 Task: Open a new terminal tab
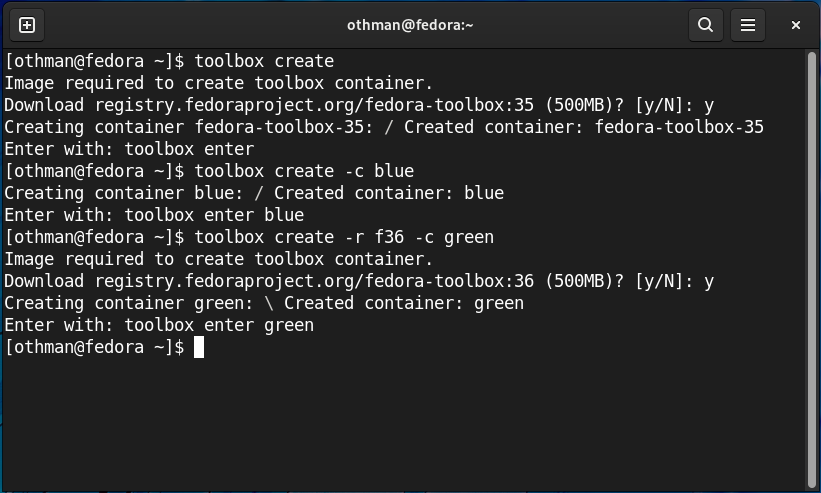pos(27,25)
